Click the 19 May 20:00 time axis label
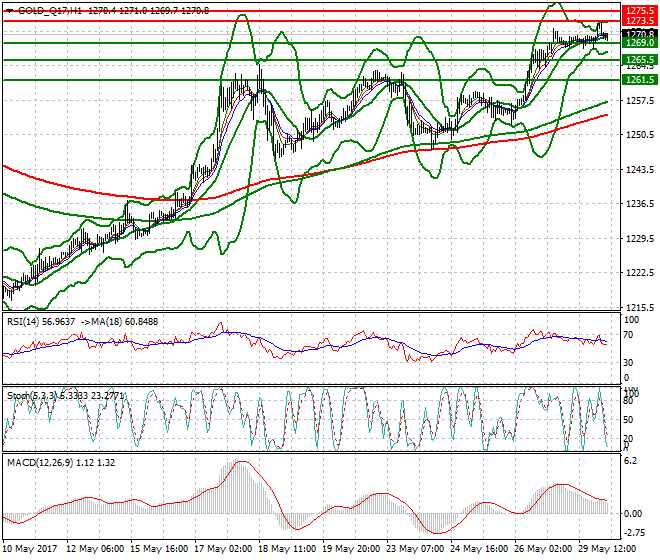 (x=351, y=549)
